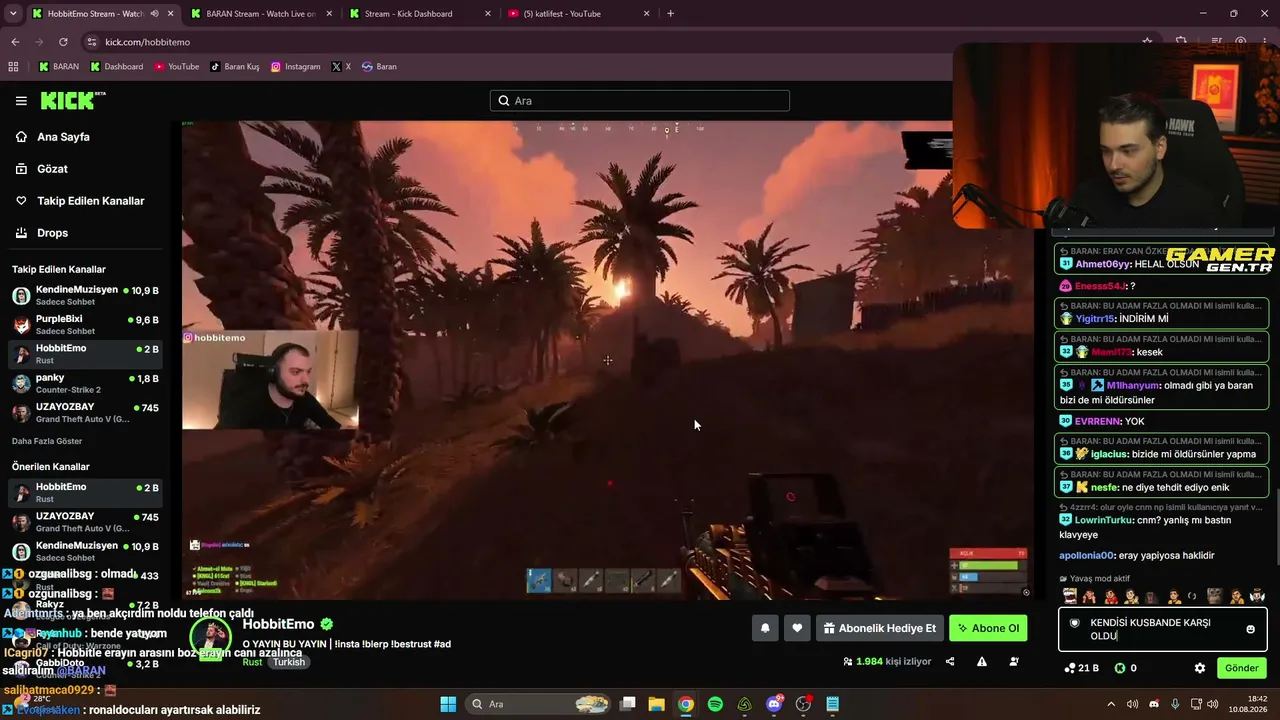The width and height of the screenshot is (1280, 720).
Task: Open the YouTube bookmark
Action: tap(177, 67)
